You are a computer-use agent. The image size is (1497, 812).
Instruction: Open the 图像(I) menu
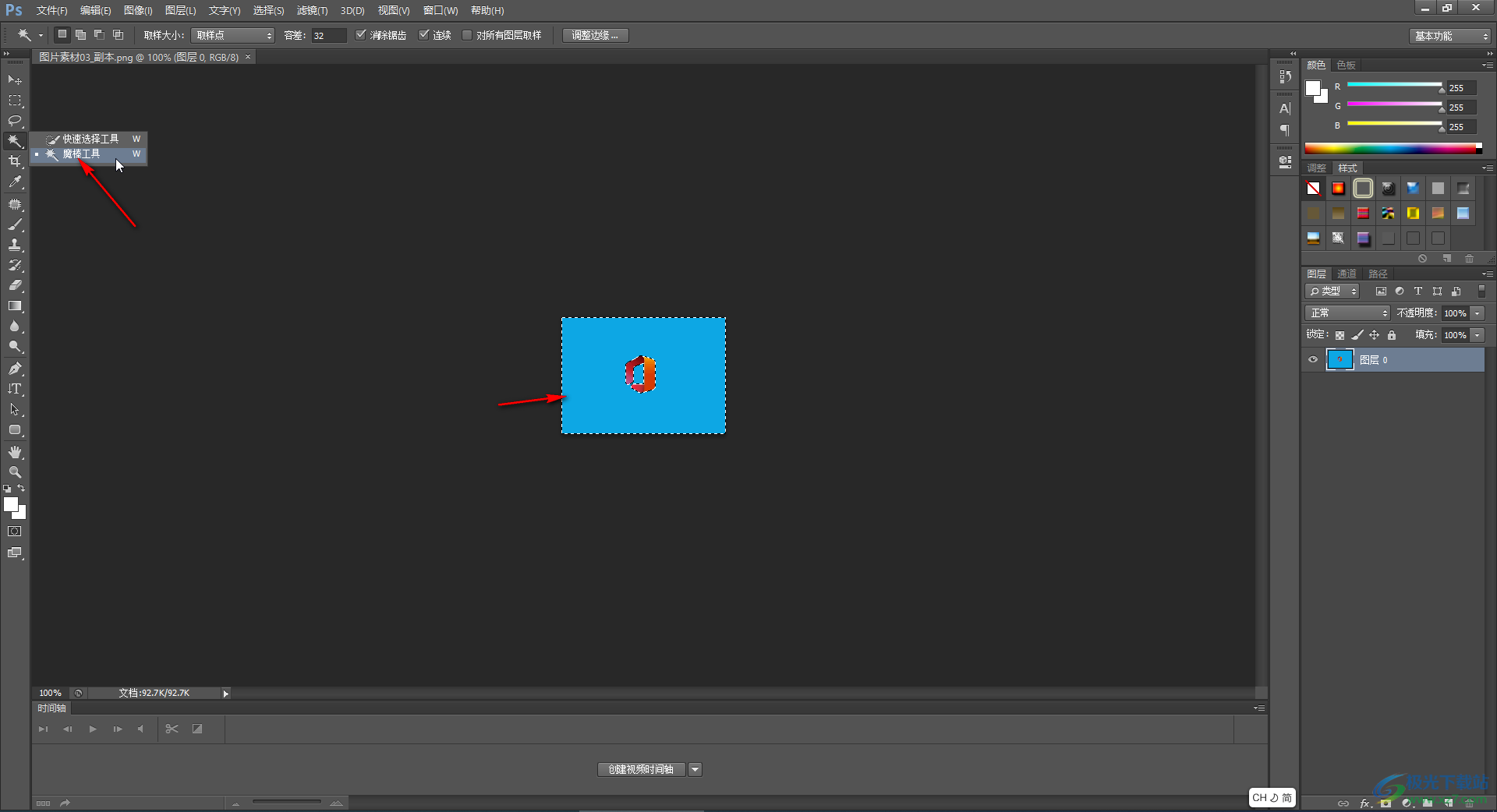138,11
